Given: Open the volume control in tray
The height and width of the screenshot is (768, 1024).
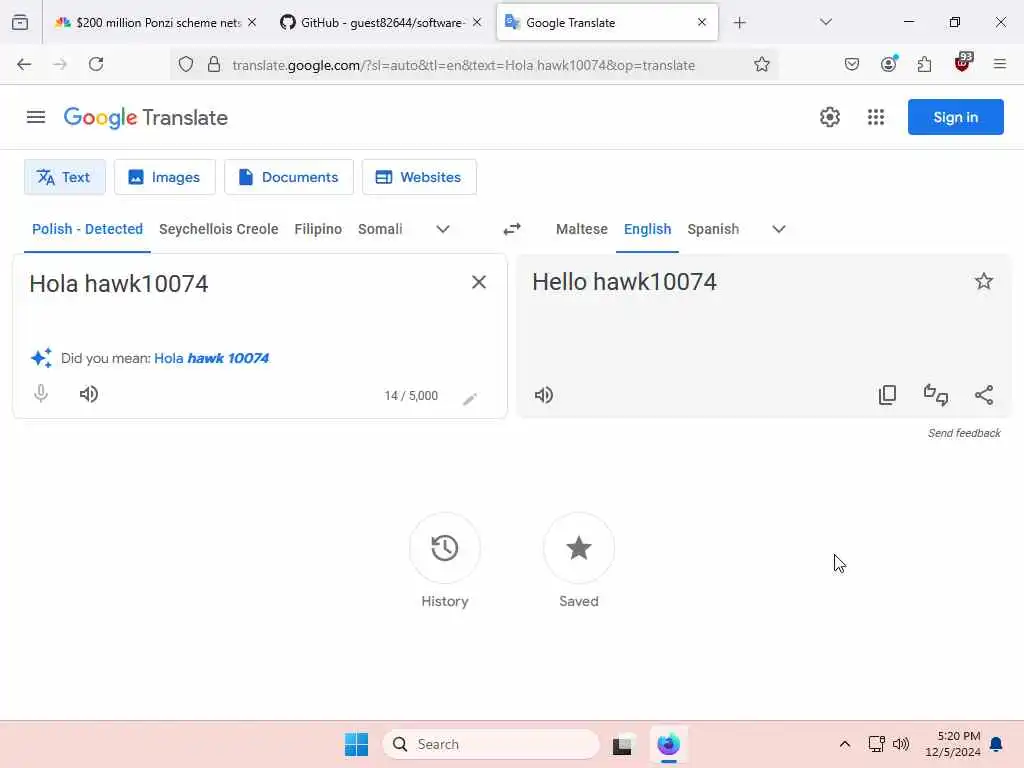Looking at the screenshot, I should pos(901,744).
